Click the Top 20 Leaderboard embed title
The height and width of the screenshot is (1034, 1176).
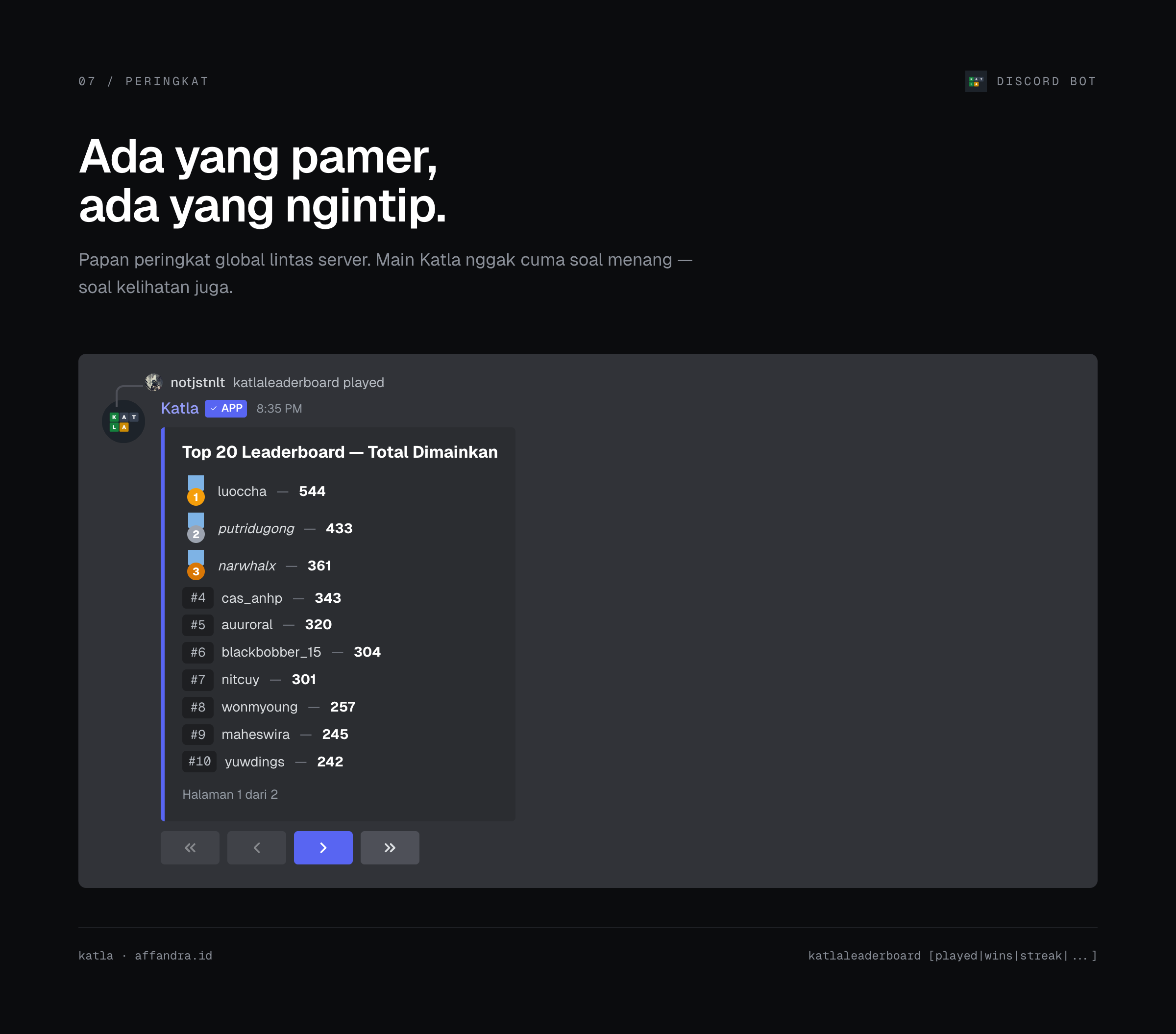click(340, 452)
